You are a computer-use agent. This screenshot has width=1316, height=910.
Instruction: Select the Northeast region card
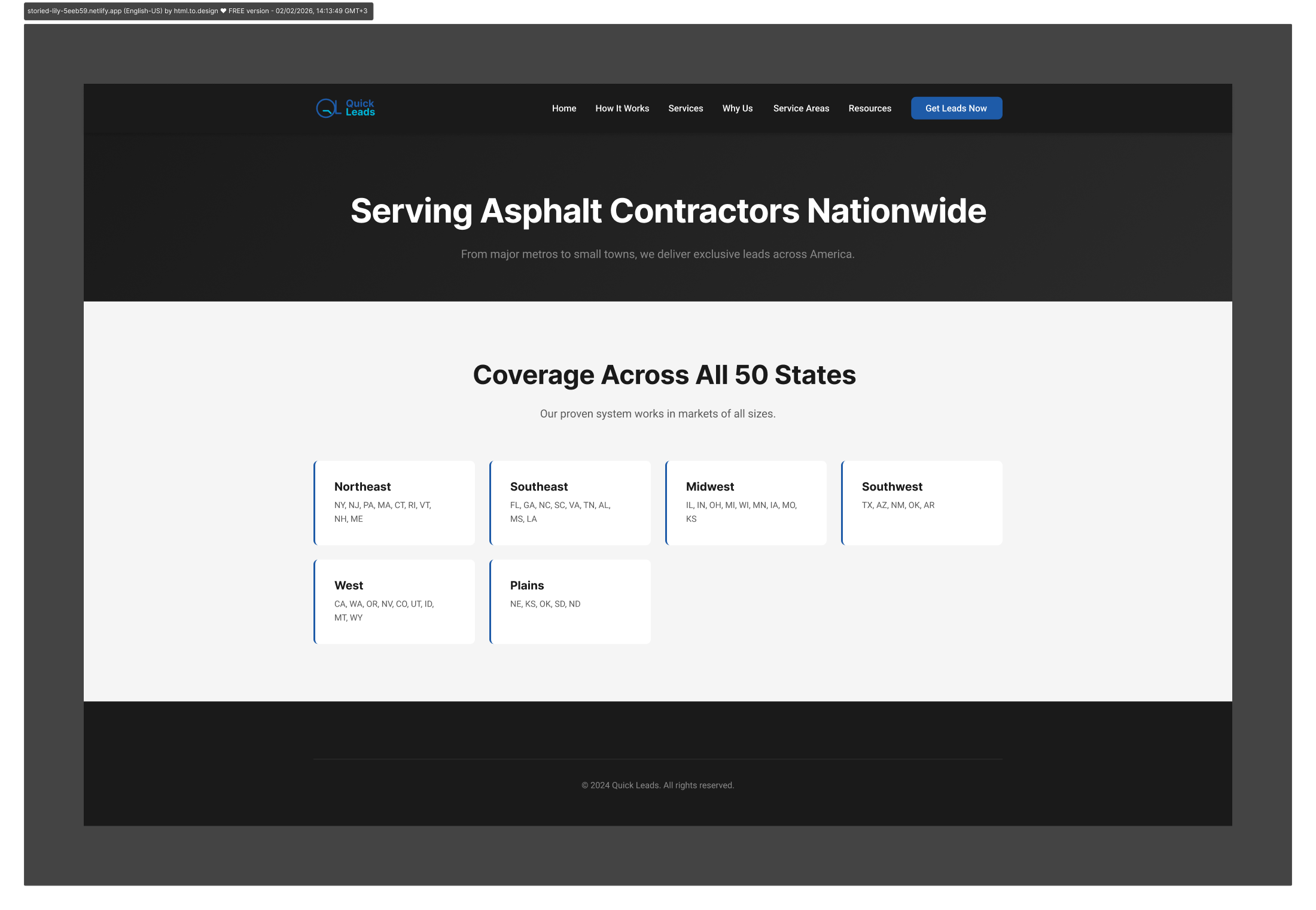pyautogui.click(x=394, y=503)
